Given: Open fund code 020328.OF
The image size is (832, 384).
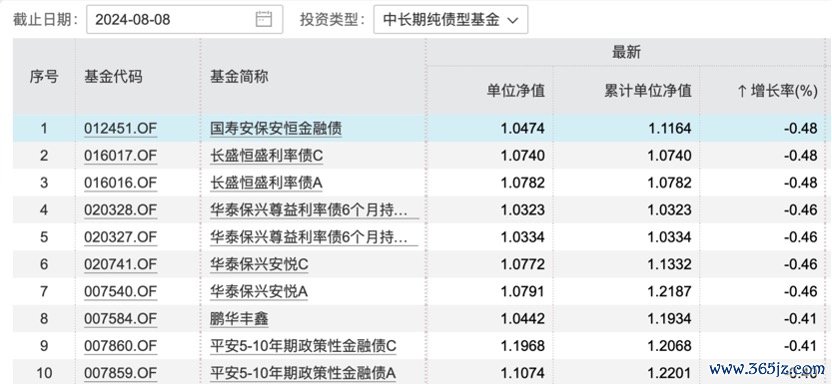Looking at the screenshot, I should pyautogui.click(x=120, y=210).
